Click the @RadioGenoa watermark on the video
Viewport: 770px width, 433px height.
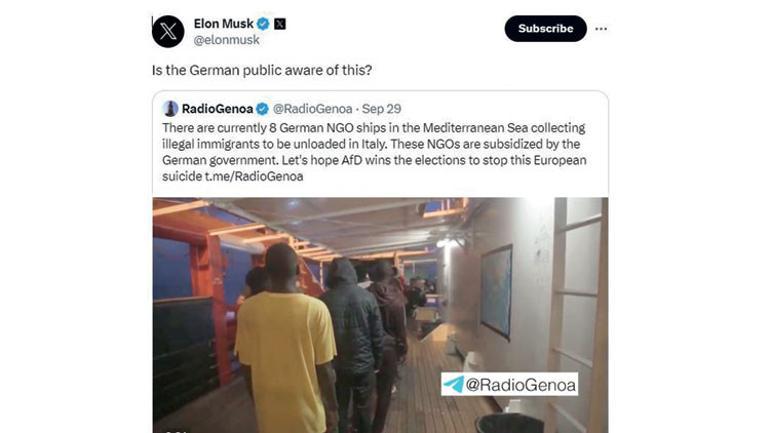click(x=510, y=384)
